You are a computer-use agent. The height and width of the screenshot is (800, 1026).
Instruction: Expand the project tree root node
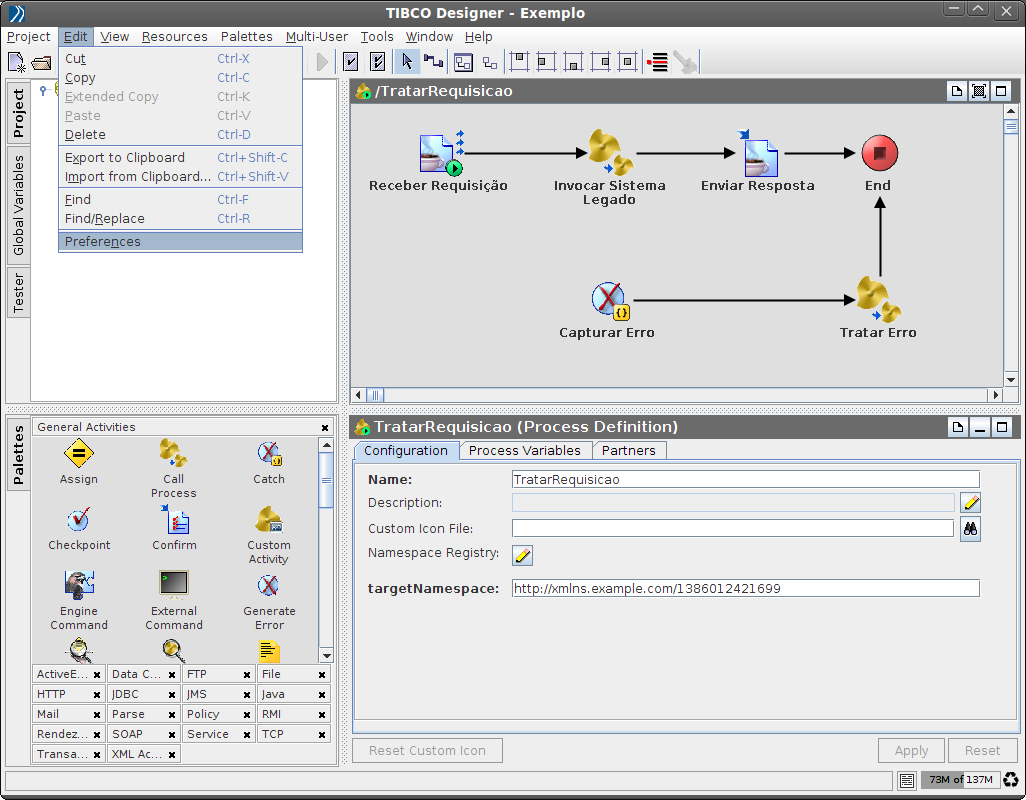coord(43,90)
